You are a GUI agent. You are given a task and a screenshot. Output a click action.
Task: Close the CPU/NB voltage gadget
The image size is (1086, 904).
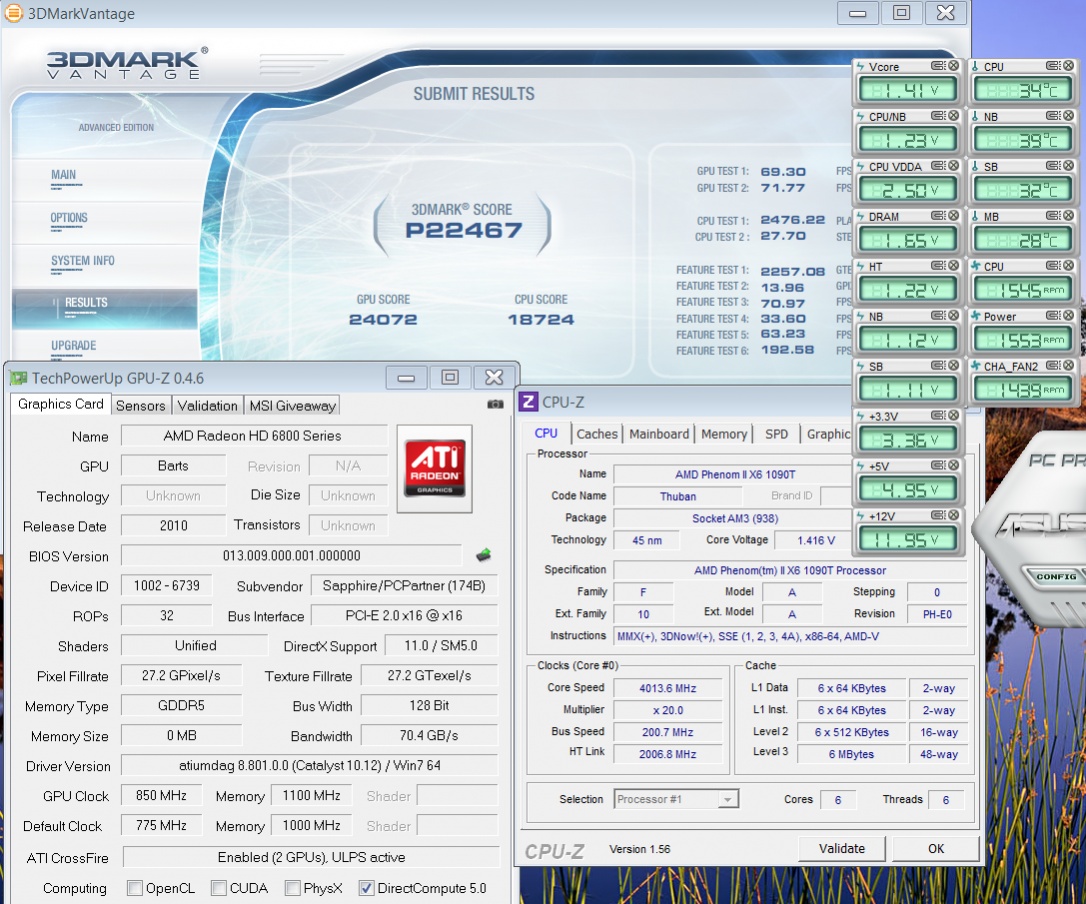click(x=954, y=116)
